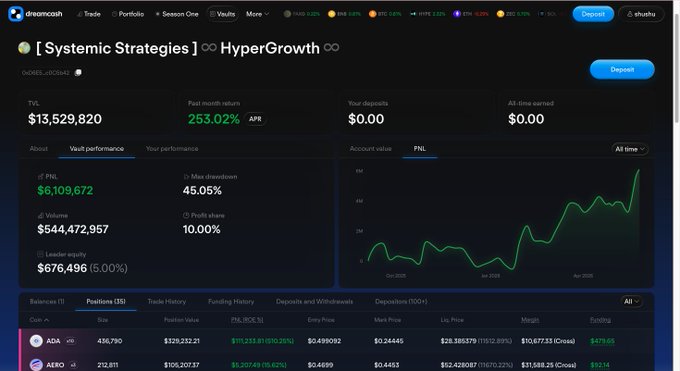Click the ADA coin icon in positions
Viewport: 680px width, 371px height.
[x=36, y=341]
